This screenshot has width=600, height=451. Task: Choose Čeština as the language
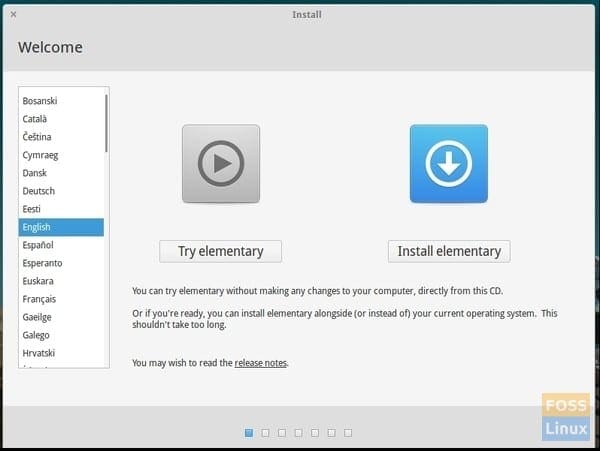pyautogui.click(x=61, y=137)
